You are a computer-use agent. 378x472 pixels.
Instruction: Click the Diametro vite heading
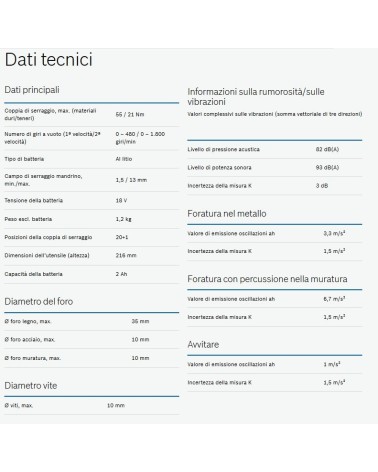31,386
